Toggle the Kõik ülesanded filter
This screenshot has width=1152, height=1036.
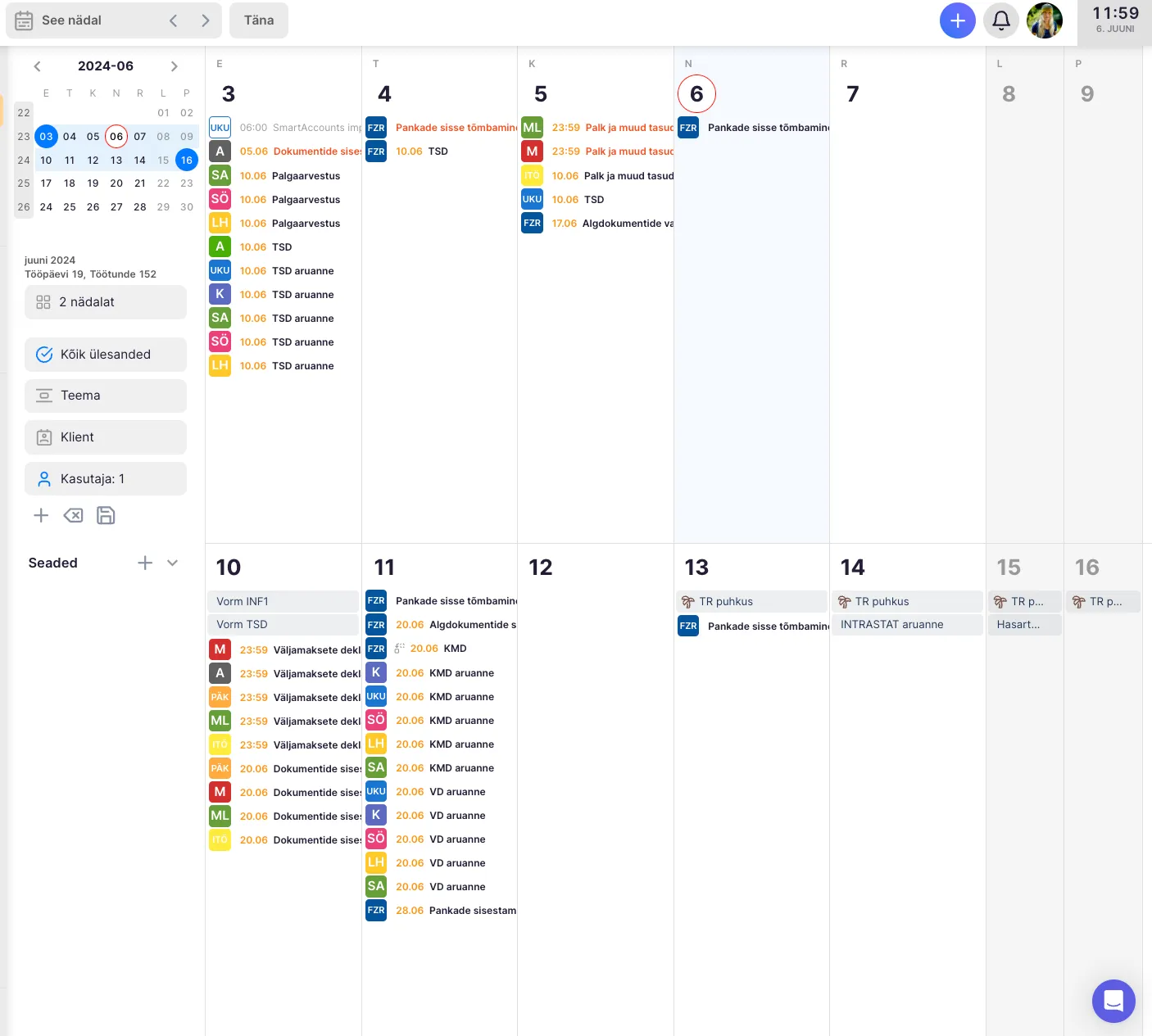106,355
